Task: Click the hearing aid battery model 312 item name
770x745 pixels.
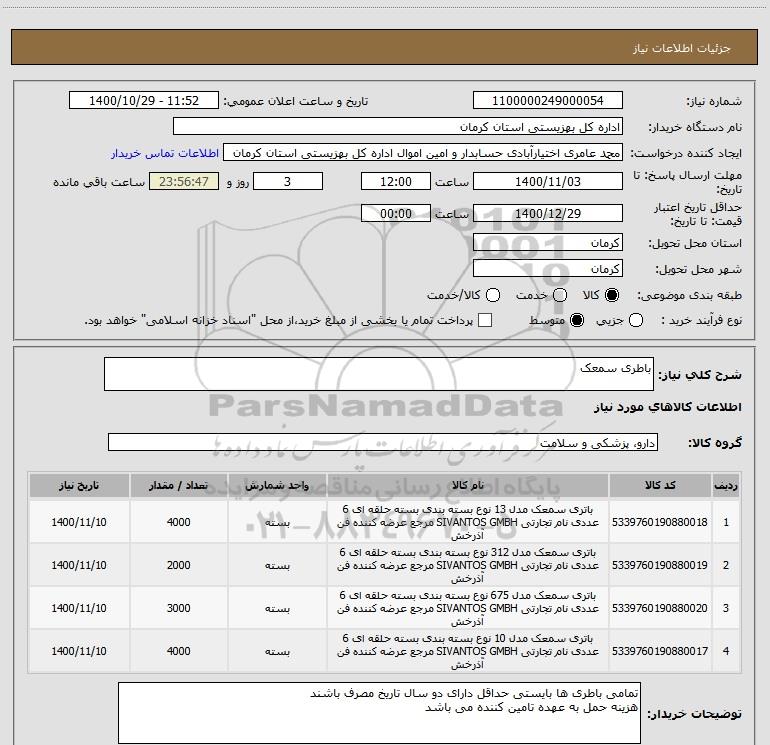Action: coord(468,565)
